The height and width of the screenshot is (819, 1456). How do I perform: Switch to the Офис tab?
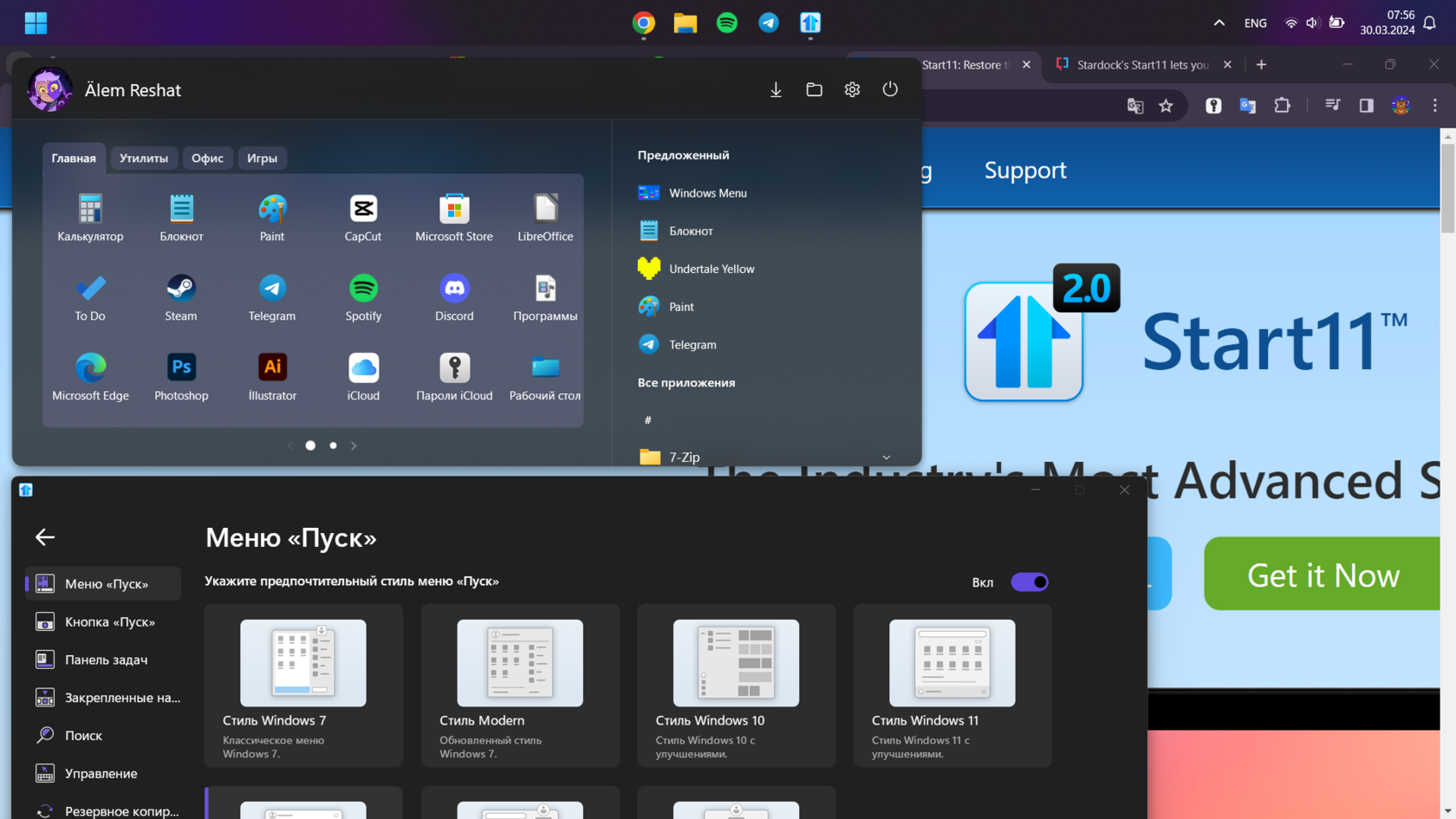pos(207,158)
